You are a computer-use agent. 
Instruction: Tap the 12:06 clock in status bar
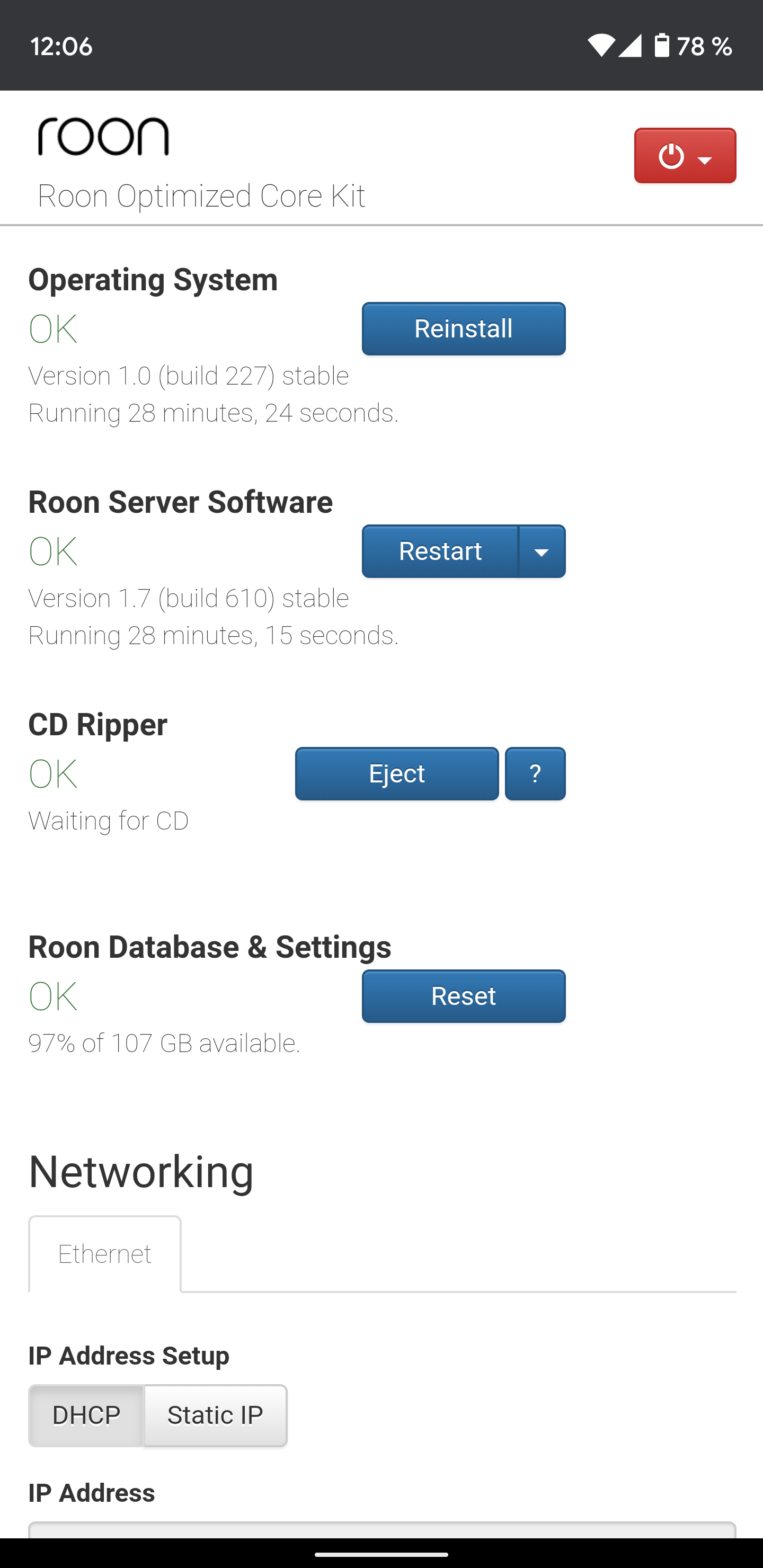61,46
